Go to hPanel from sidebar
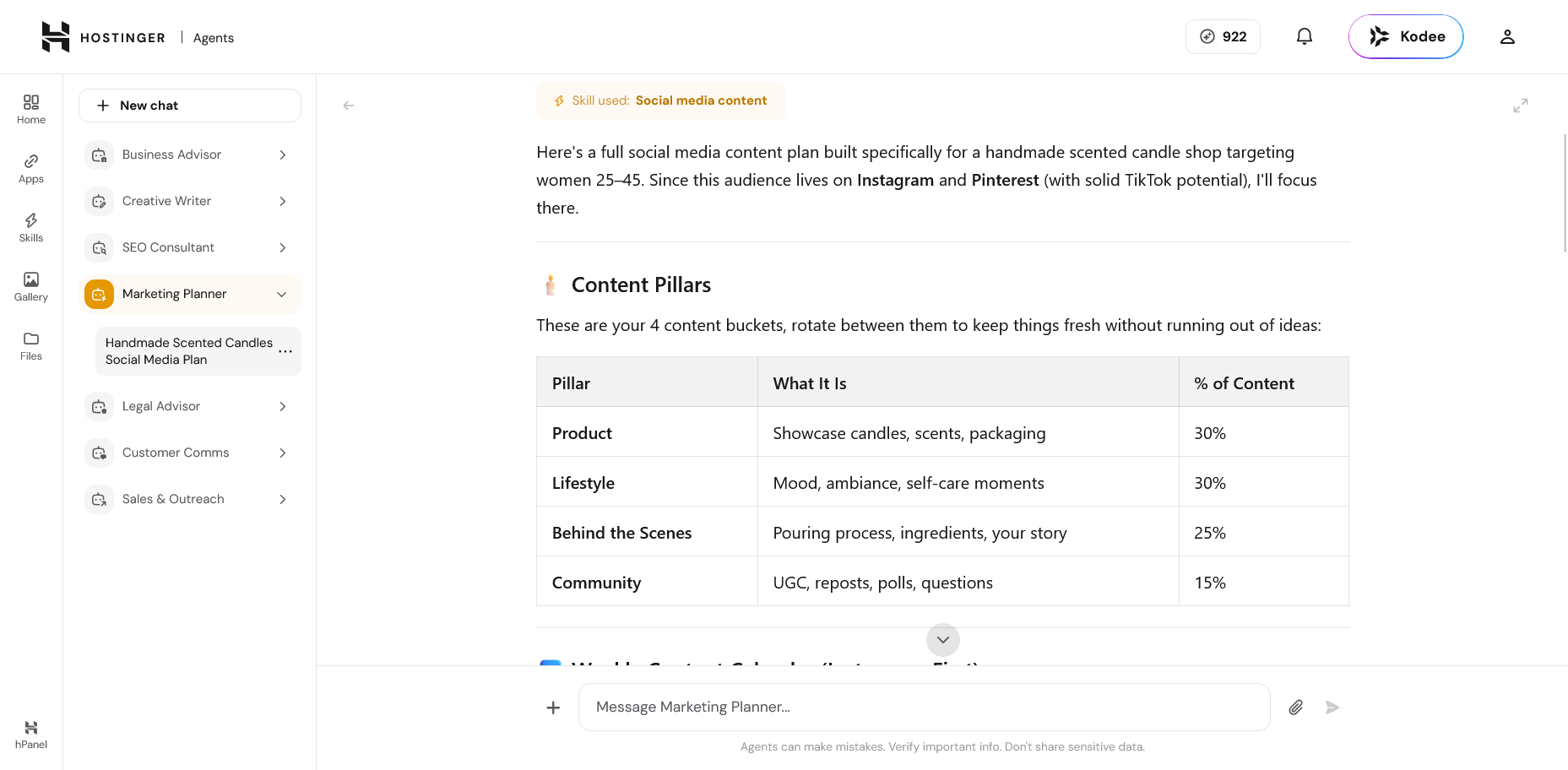The width and height of the screenshot is (1568, 770). tap(31, 735)
